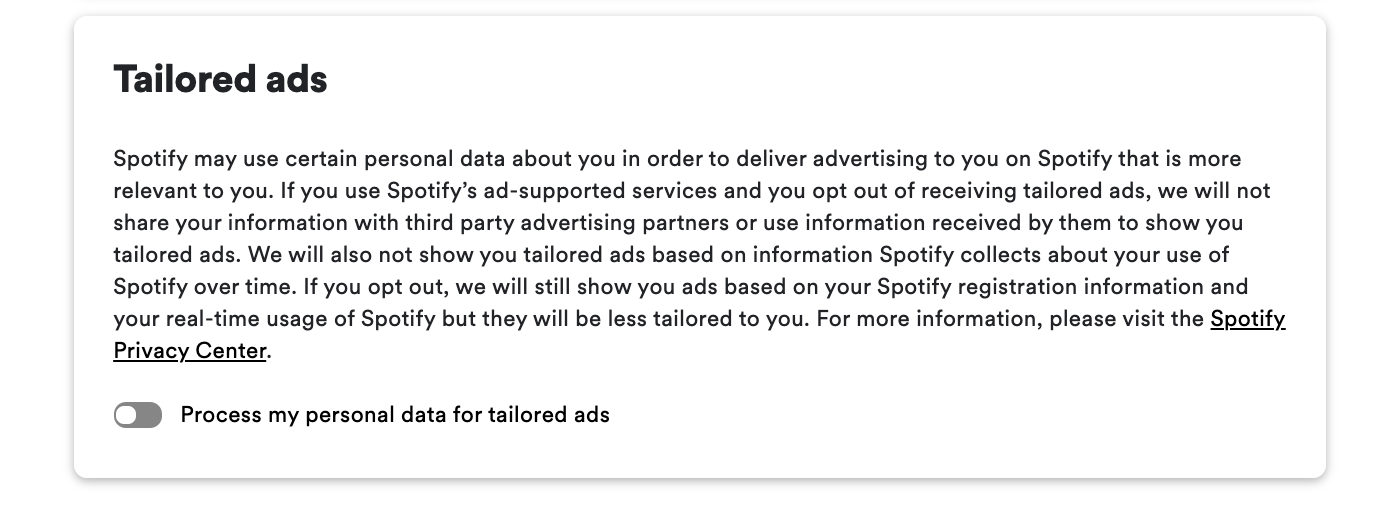
Task: Click the gray track of the toggle
Action: coord(150,415)
